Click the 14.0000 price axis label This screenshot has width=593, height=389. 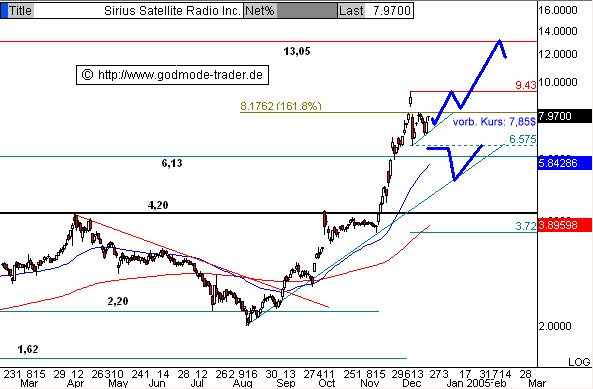pyautogui.click(x=558, y=31)
